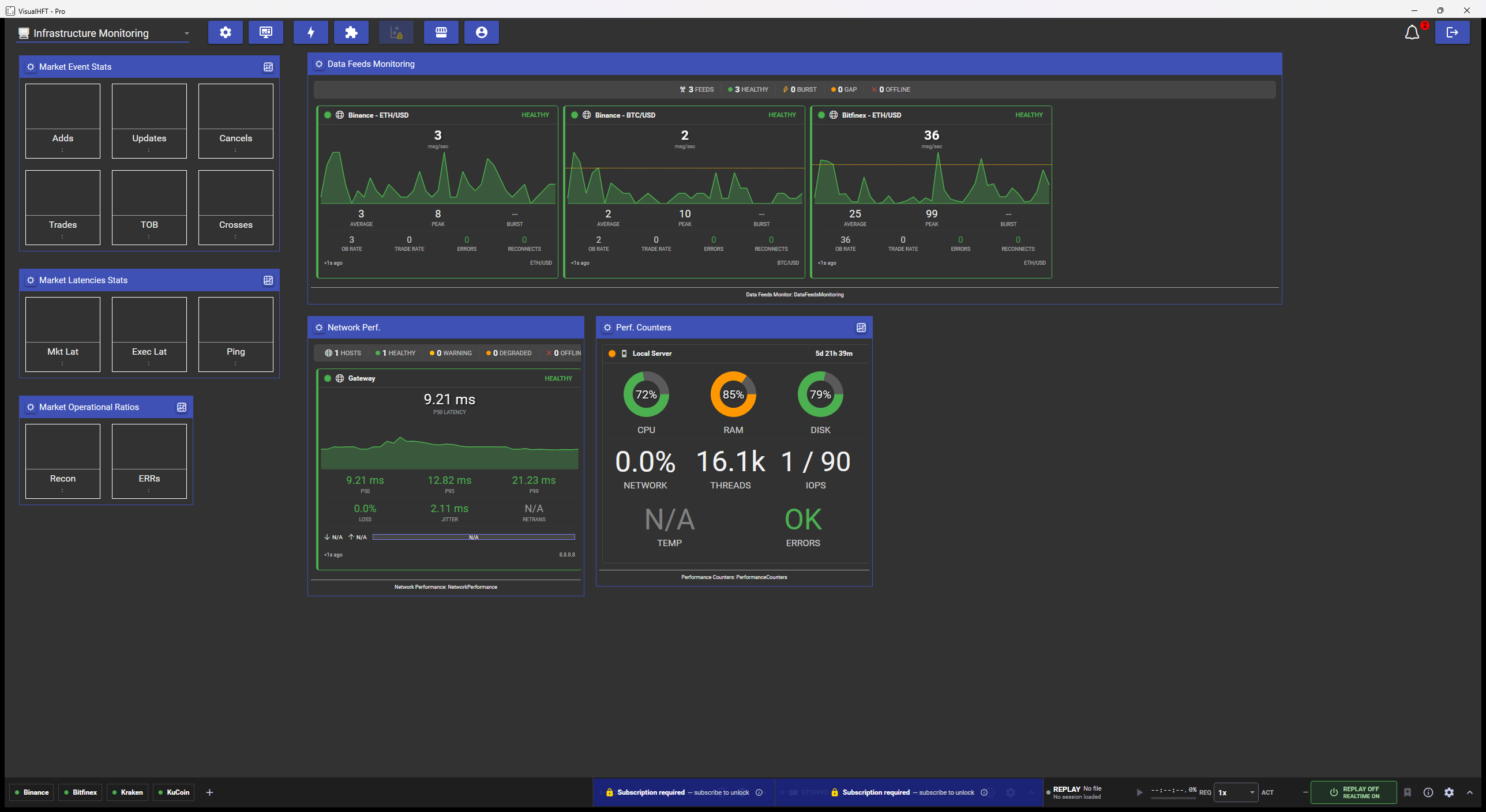Viewport: 1486px width, 812px height.
Task: Open the Cancels stat tile
Action: coord(236,121)
